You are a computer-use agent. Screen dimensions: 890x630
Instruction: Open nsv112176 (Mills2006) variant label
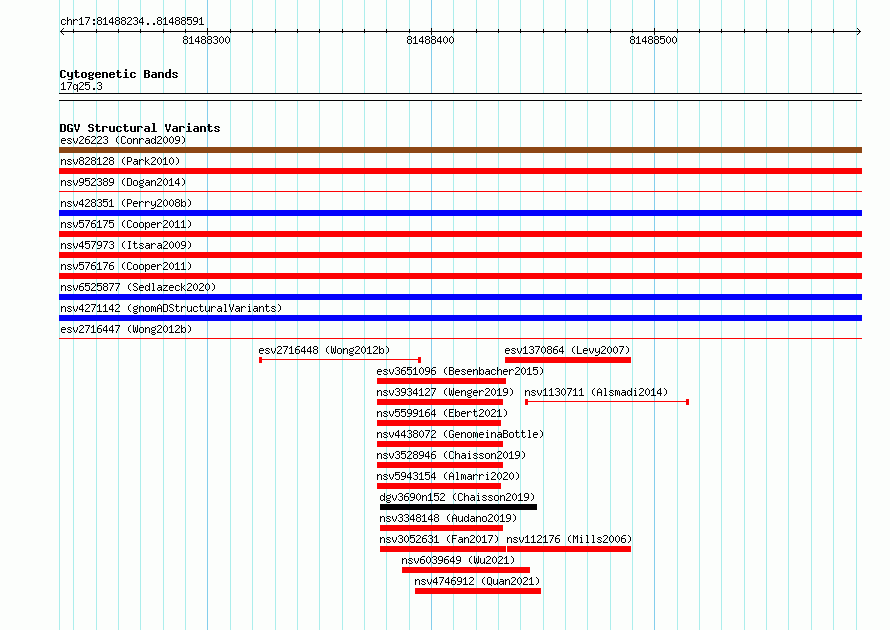(x=569, y=539)
